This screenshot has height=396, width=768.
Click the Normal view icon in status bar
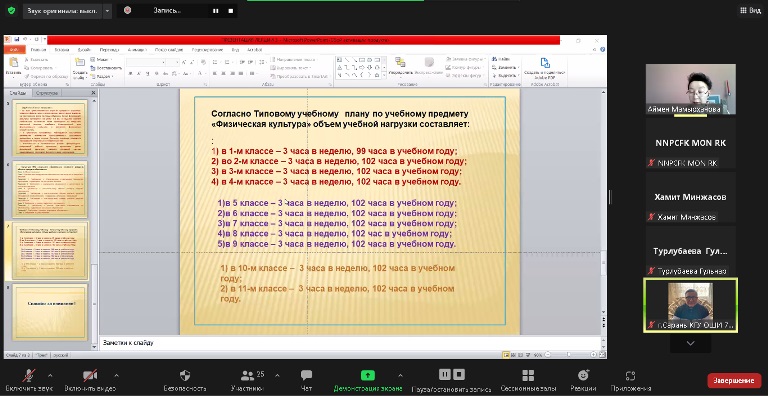click(506, 354)
